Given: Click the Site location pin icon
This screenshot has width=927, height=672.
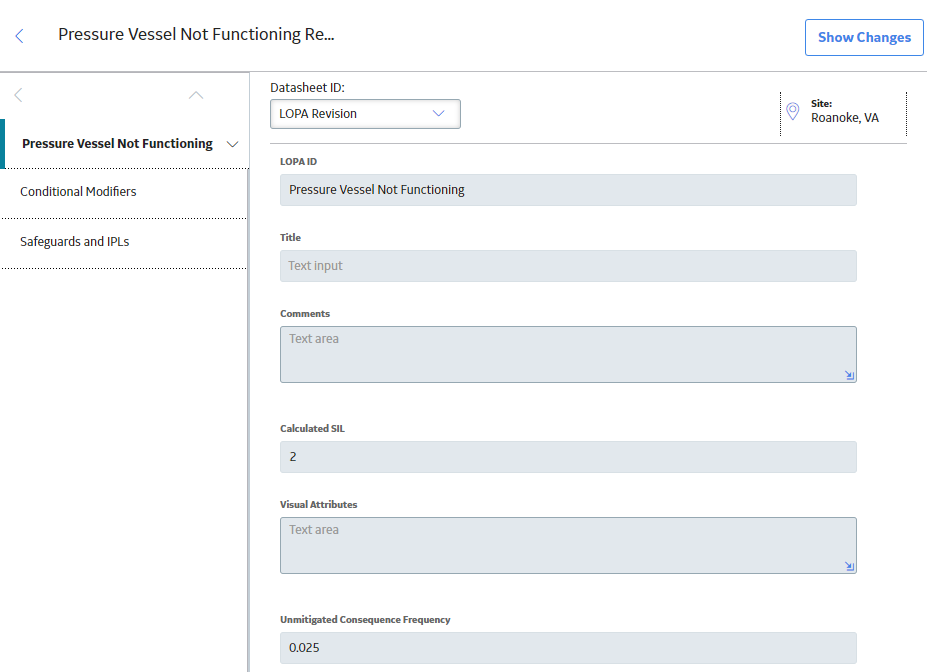Looking at the screenshot, I should 793,111.
